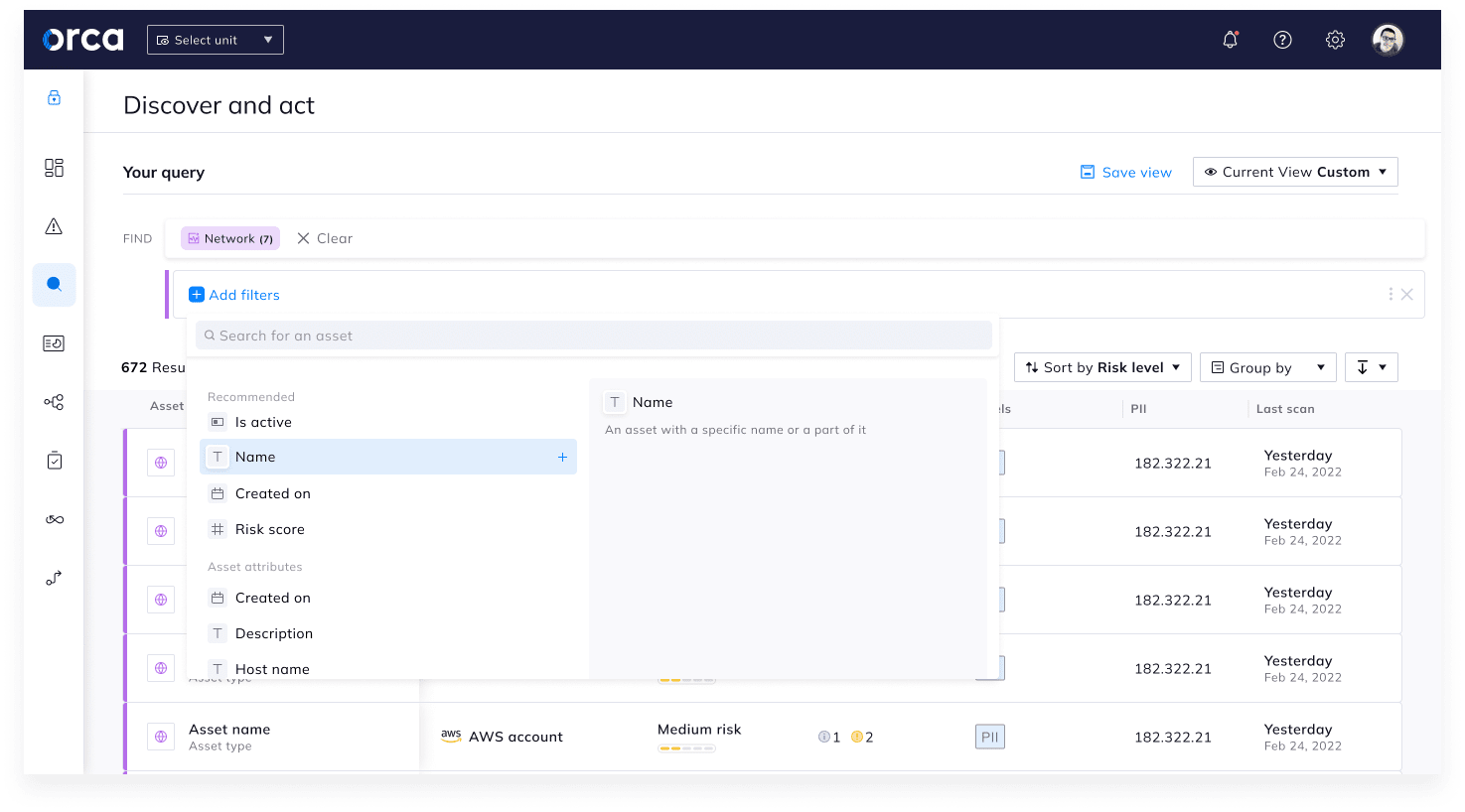
Task: Select the Host name filter
Action: [388, 668]
